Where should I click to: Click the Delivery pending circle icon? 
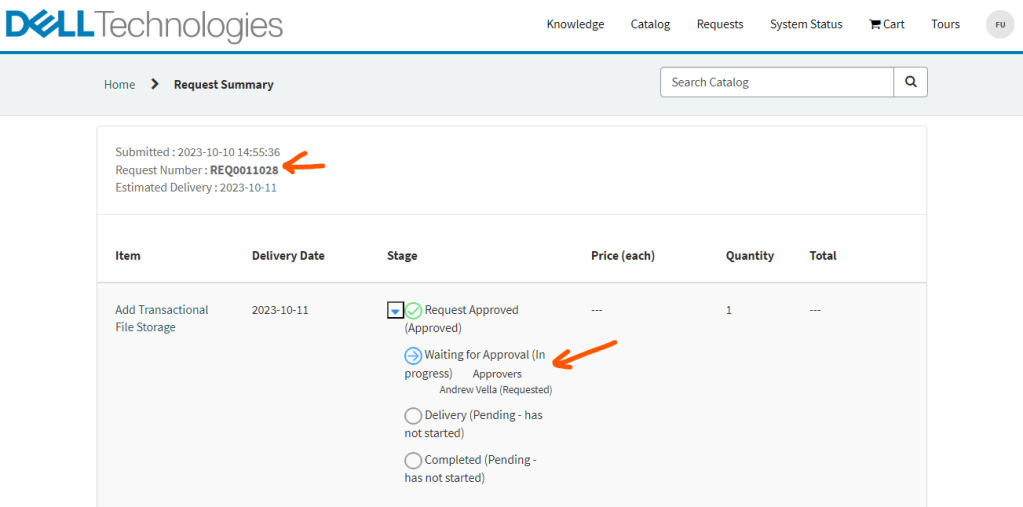(x=413, y=415)
